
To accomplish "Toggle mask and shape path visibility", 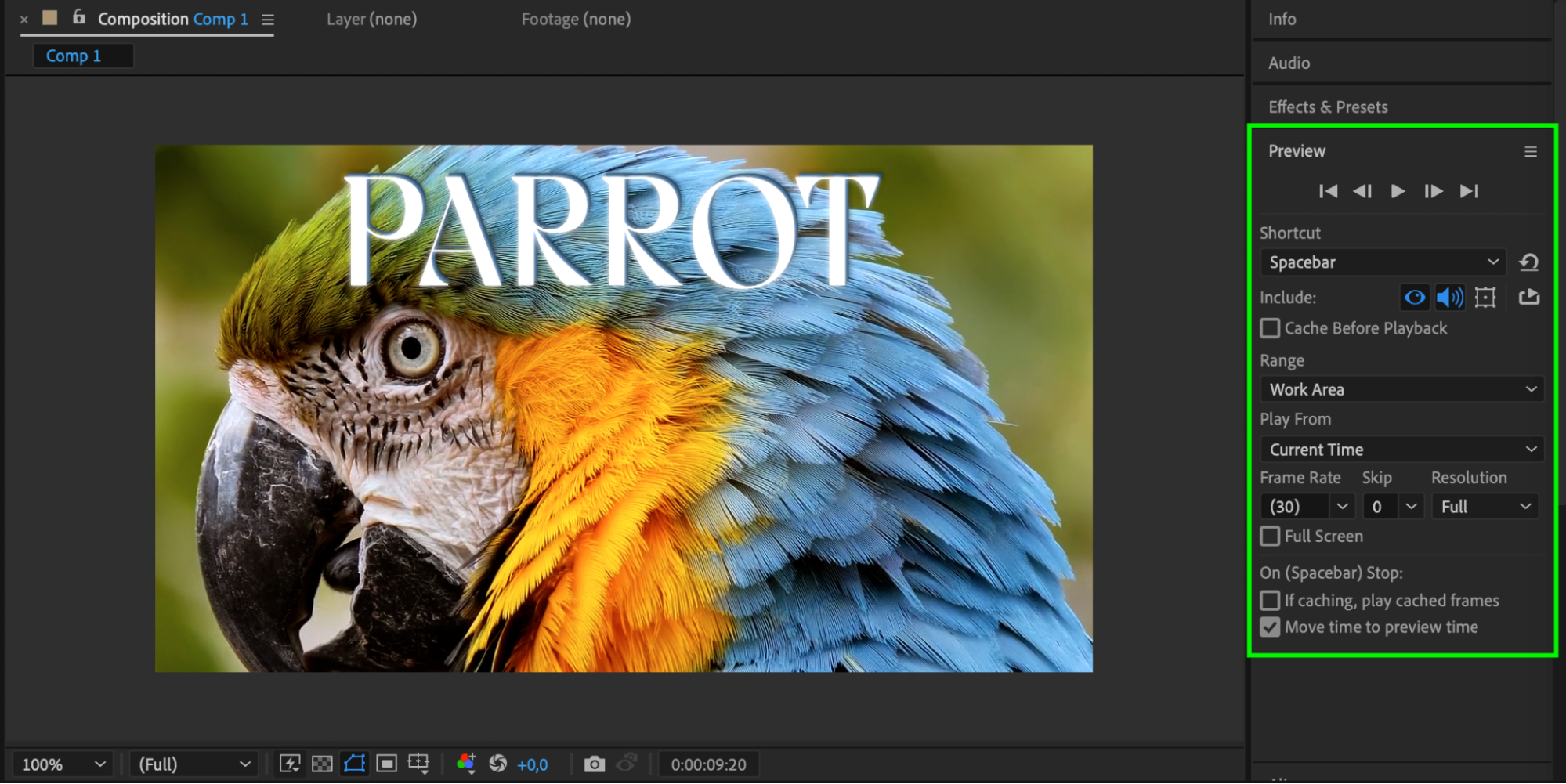I will point(354,764).
